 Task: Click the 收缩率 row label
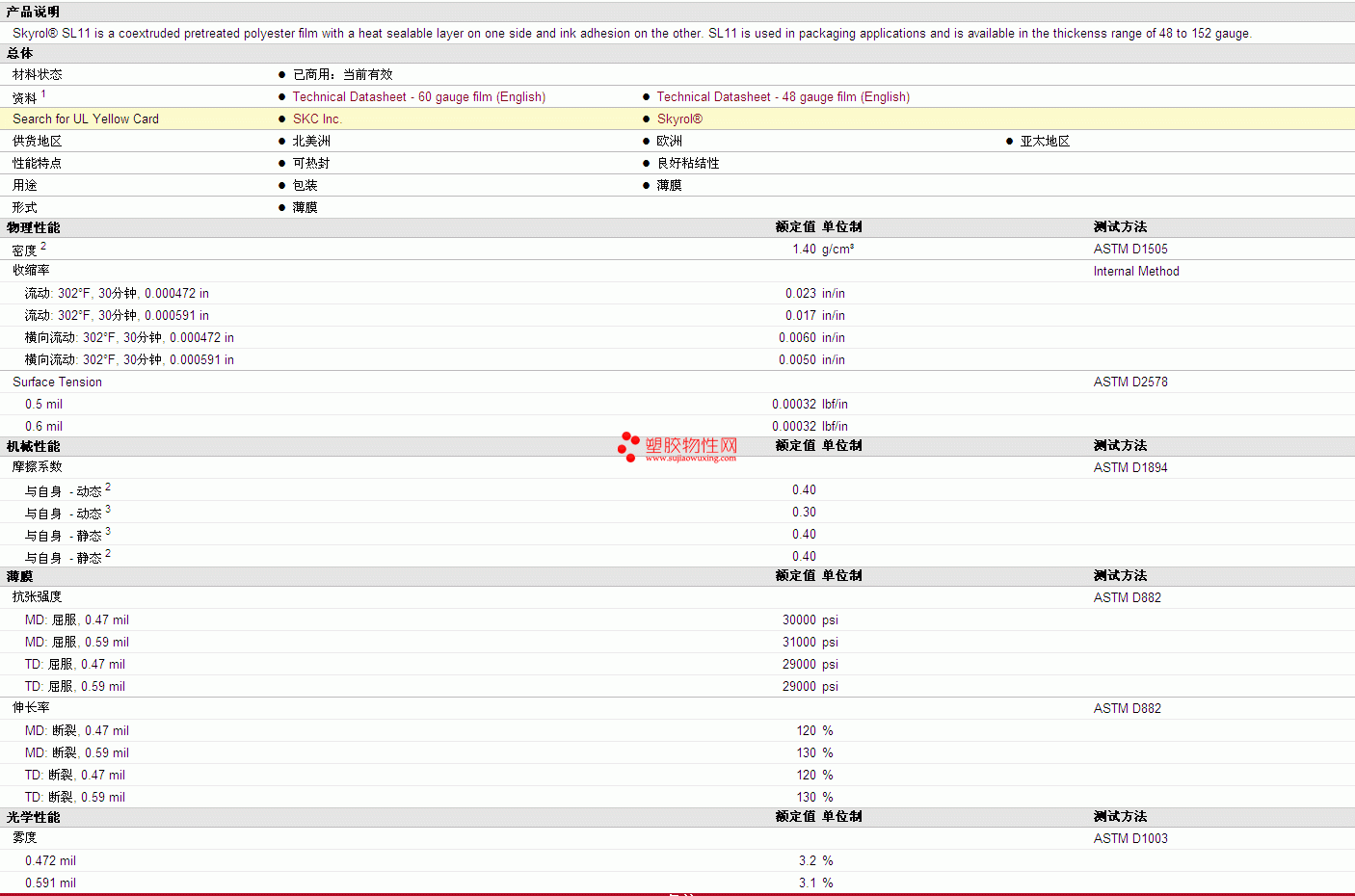pyautogui.click(x=31, y=270)
